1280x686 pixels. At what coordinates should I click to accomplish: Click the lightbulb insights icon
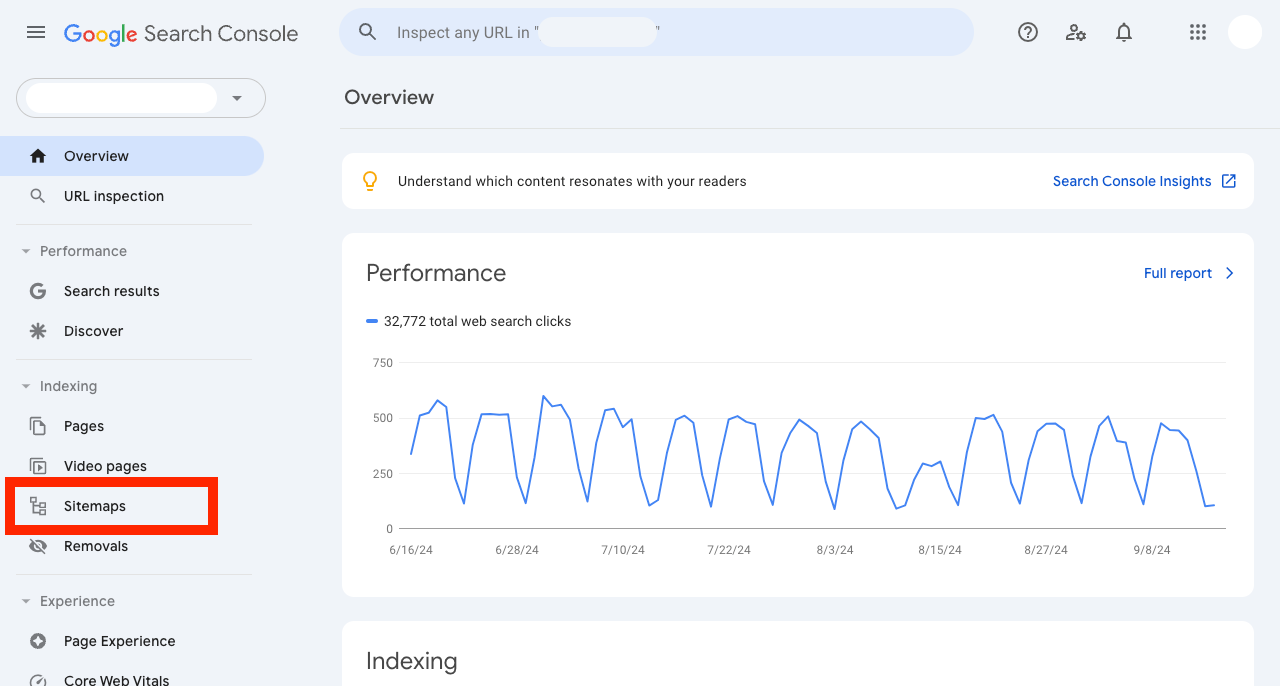point(370,181)
